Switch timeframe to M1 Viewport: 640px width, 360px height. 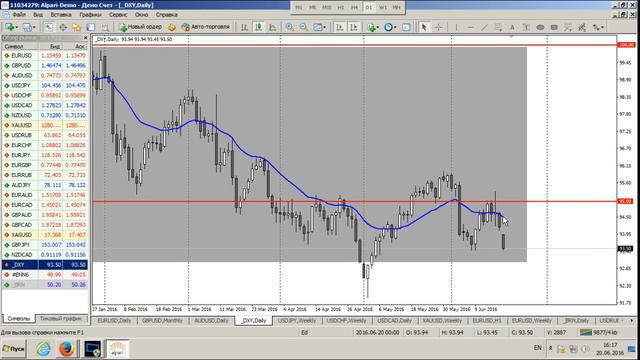tap(299, 7)
